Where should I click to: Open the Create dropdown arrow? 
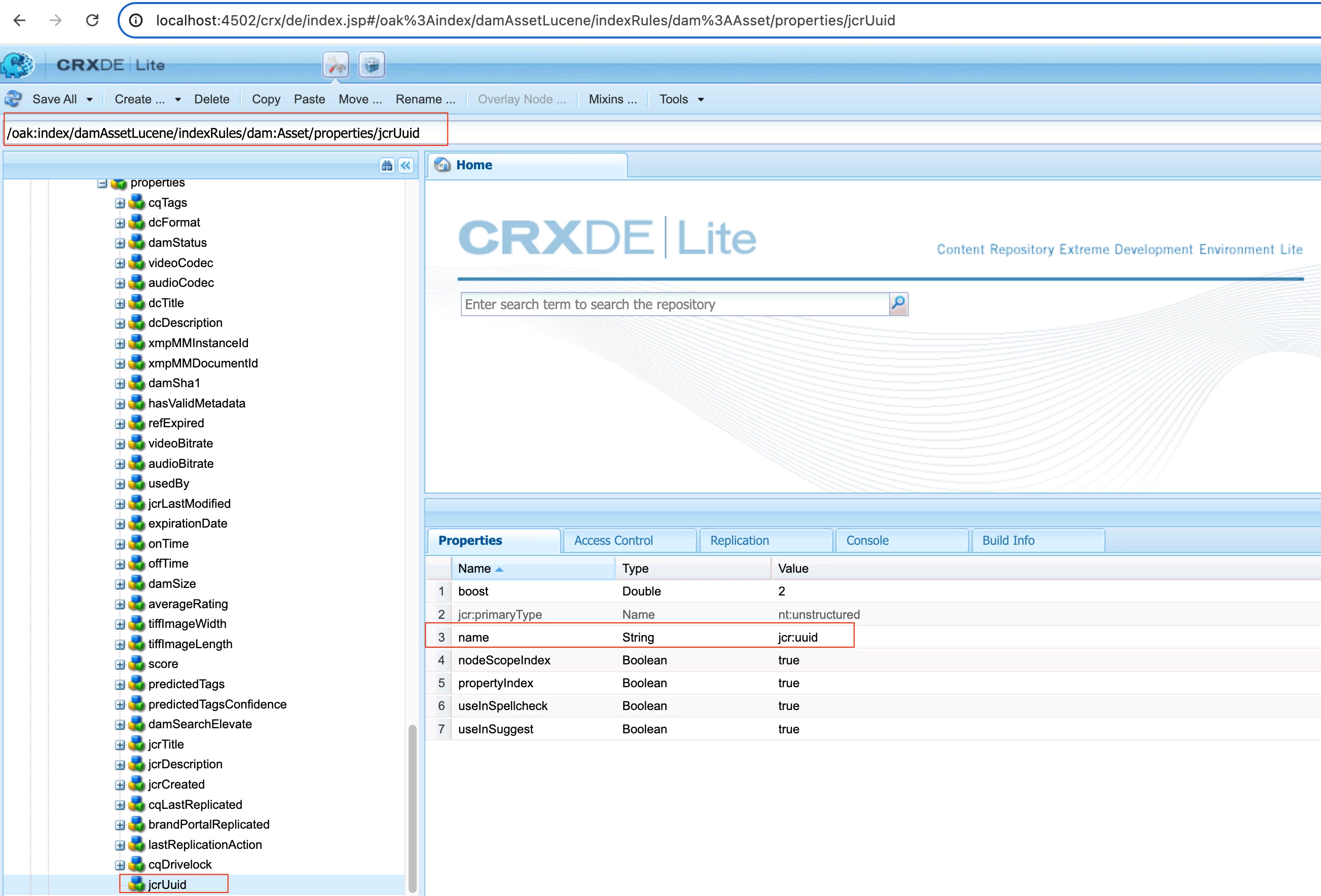(x=178, y=99)
